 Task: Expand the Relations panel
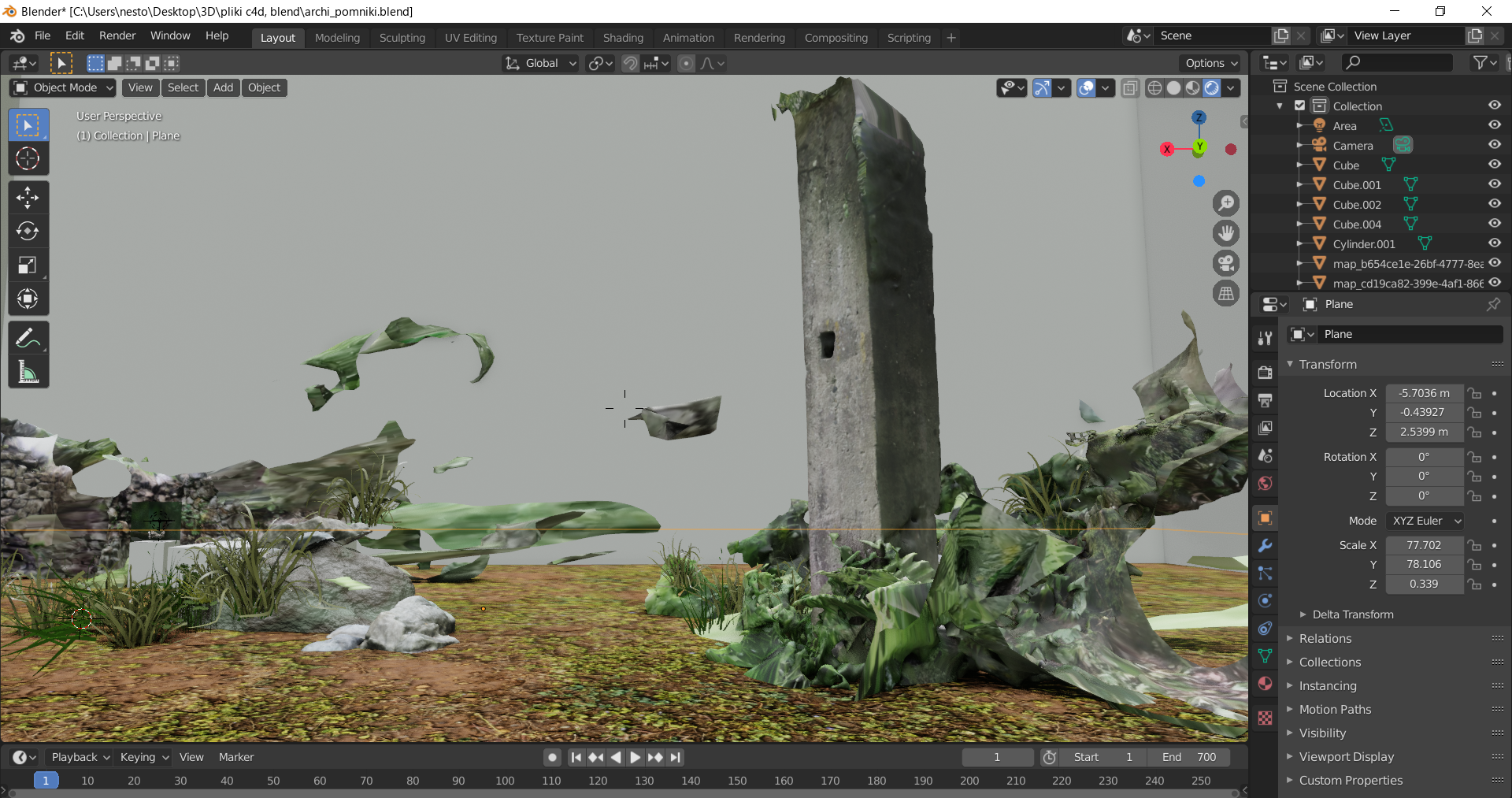coord(1325,639)
